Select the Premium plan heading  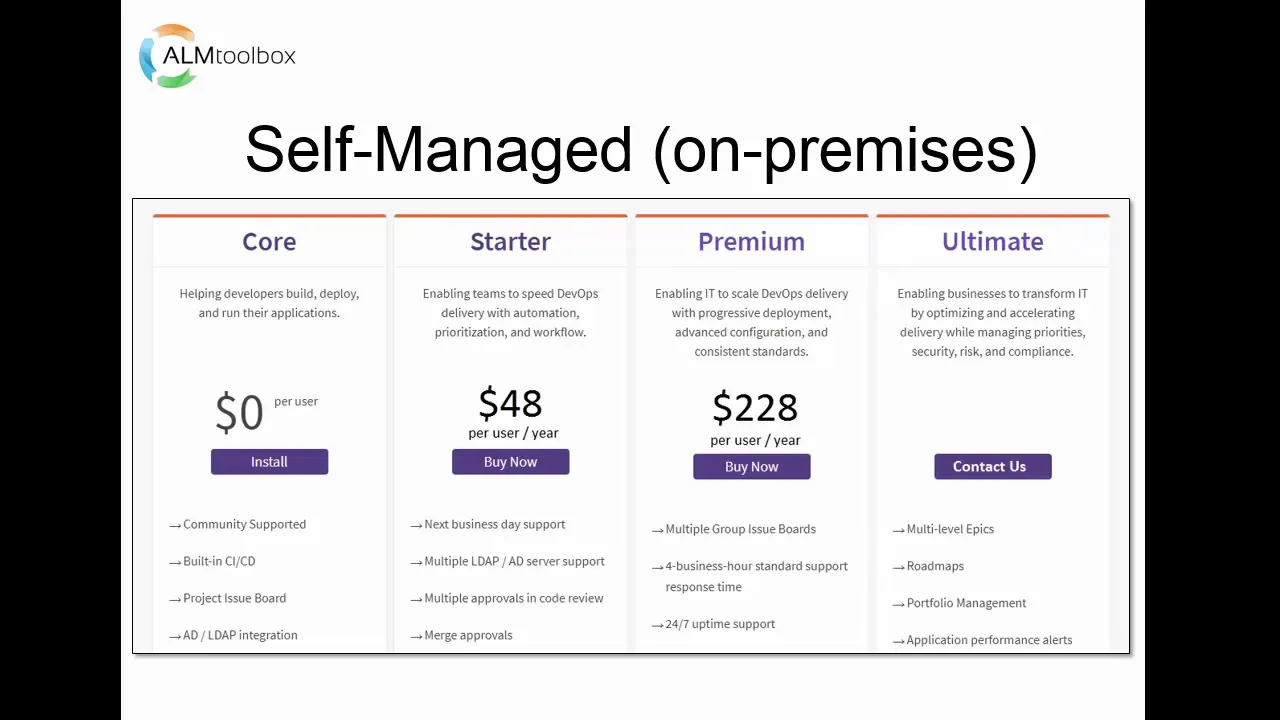pos(751,242)
